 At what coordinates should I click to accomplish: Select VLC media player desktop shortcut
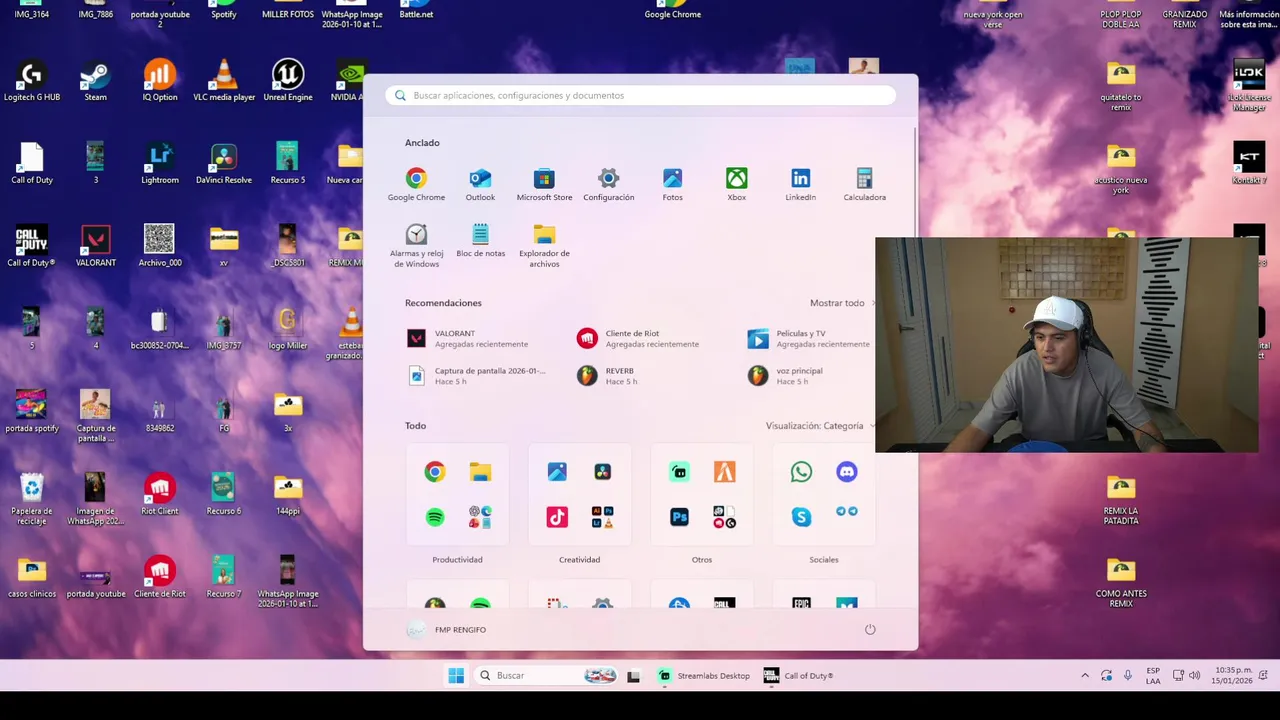224,82
